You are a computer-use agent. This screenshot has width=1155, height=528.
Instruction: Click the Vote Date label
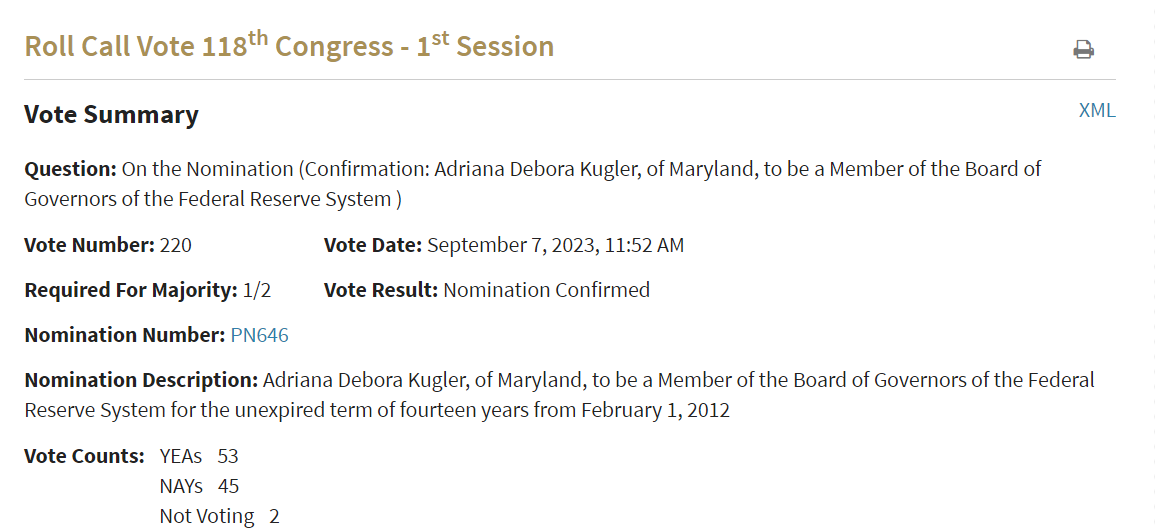click(373, 245)
